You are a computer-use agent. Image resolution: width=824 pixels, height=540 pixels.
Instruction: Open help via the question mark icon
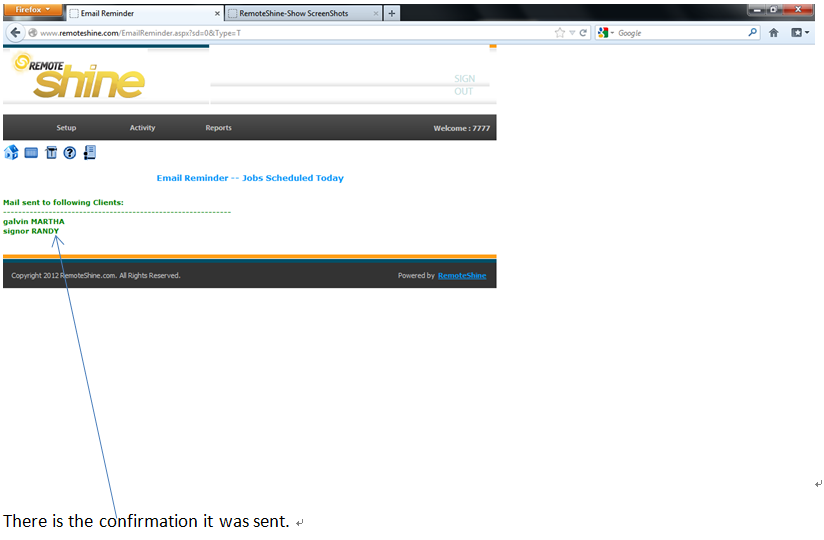[70, 153]
